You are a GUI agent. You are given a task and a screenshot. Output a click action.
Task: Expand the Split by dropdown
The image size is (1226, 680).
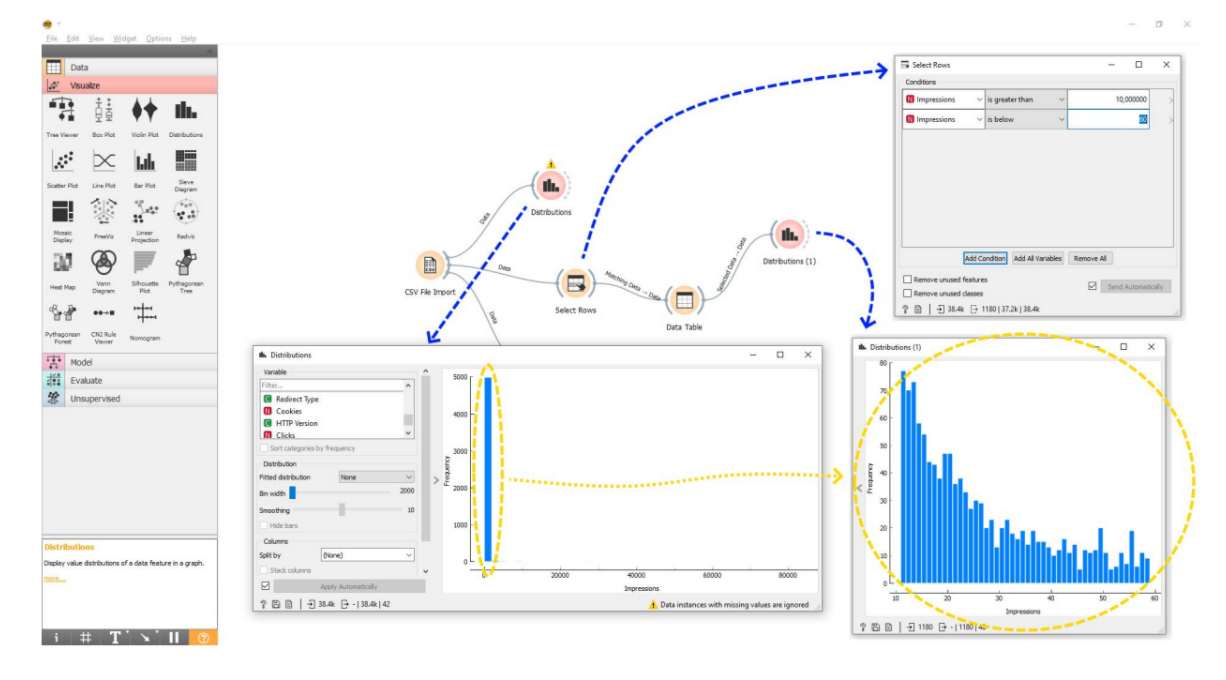point(367,554)
